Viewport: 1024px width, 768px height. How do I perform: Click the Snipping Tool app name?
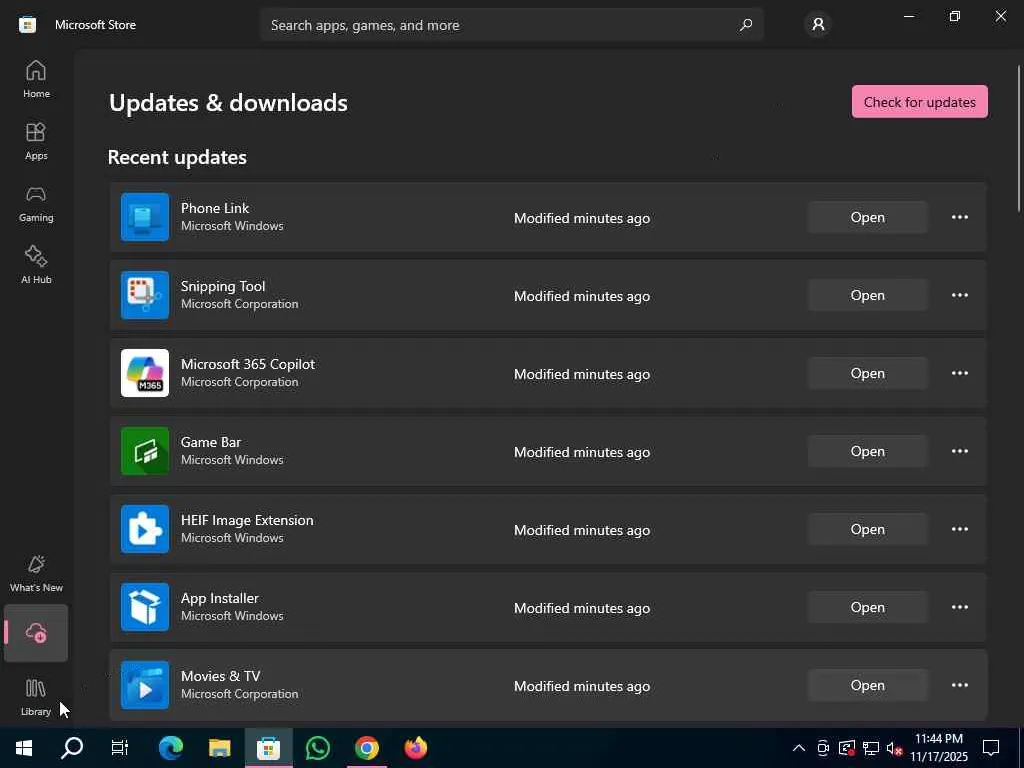coord(223,286)
